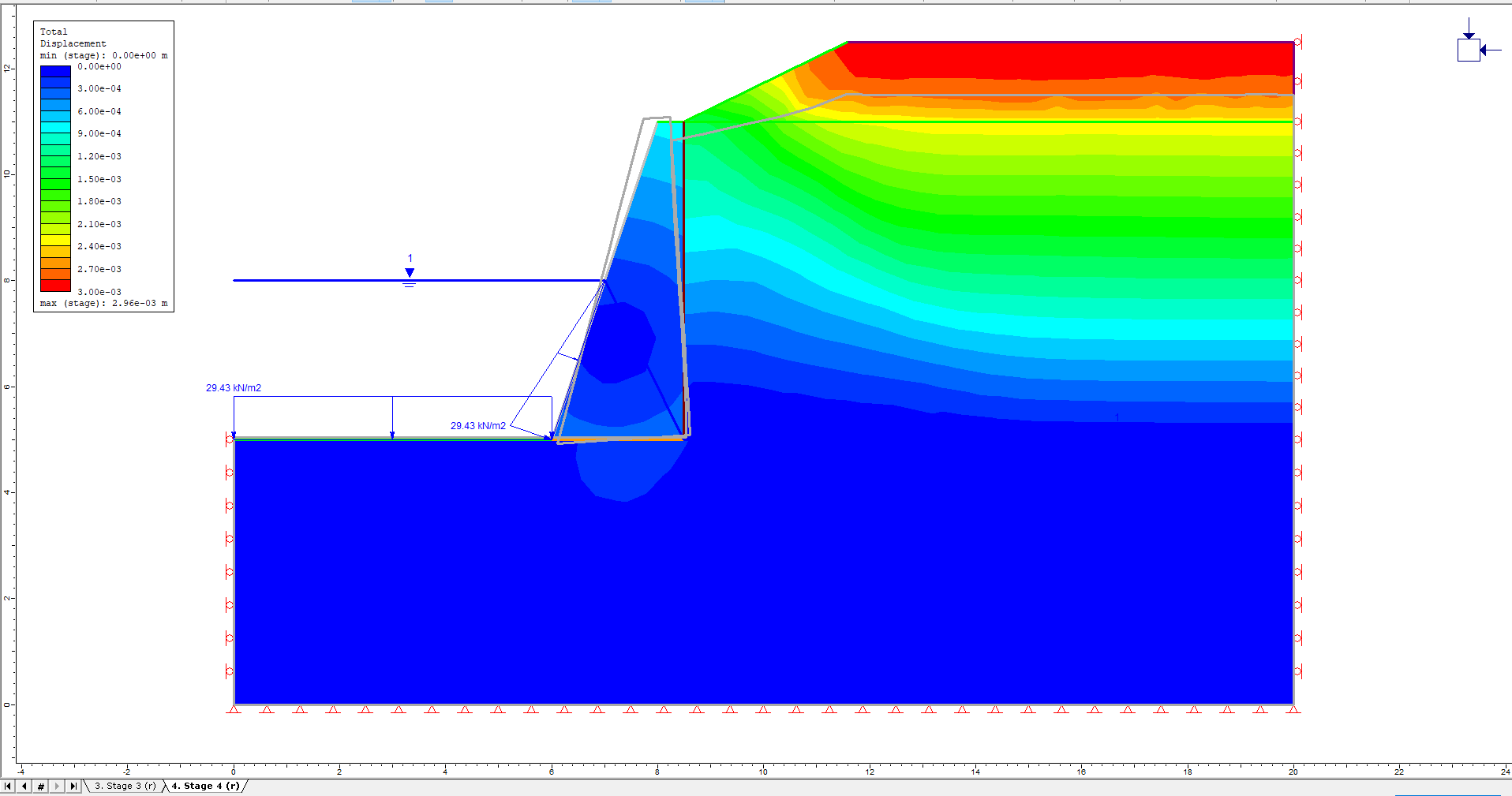Click the field stress box icon

coord(1468,50)
